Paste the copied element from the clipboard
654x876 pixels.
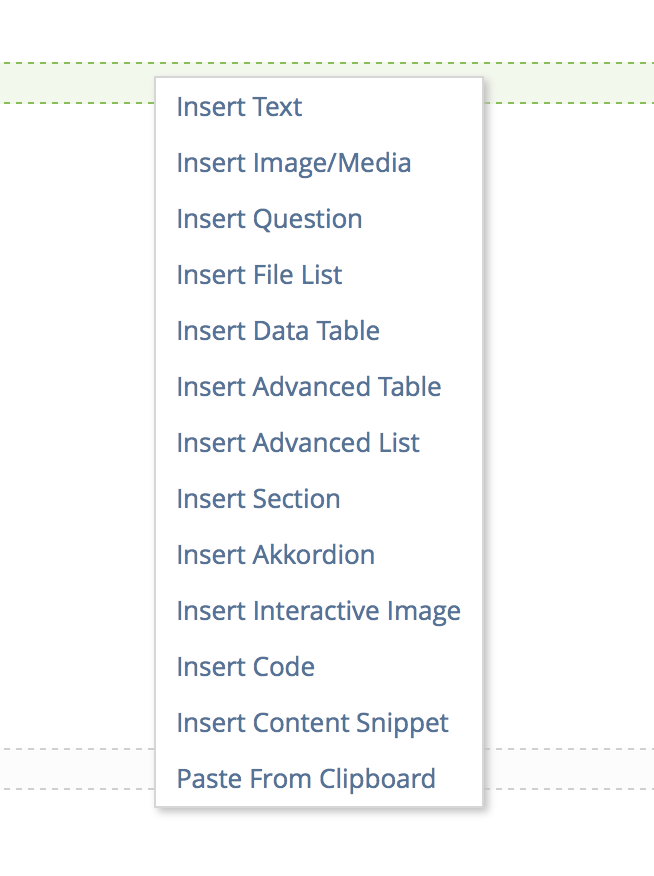[x=305, y=779]
